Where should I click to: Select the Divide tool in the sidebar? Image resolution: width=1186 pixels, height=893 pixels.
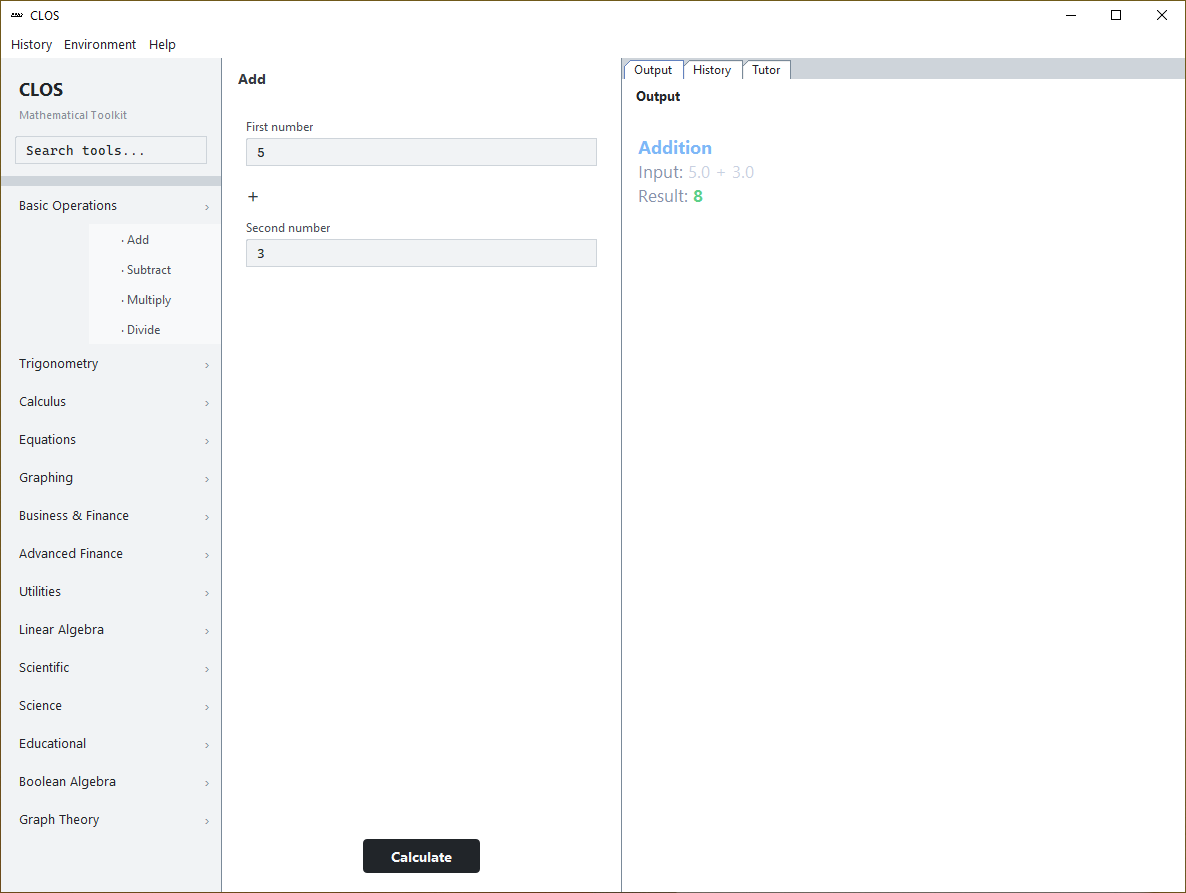pos(155,330)
